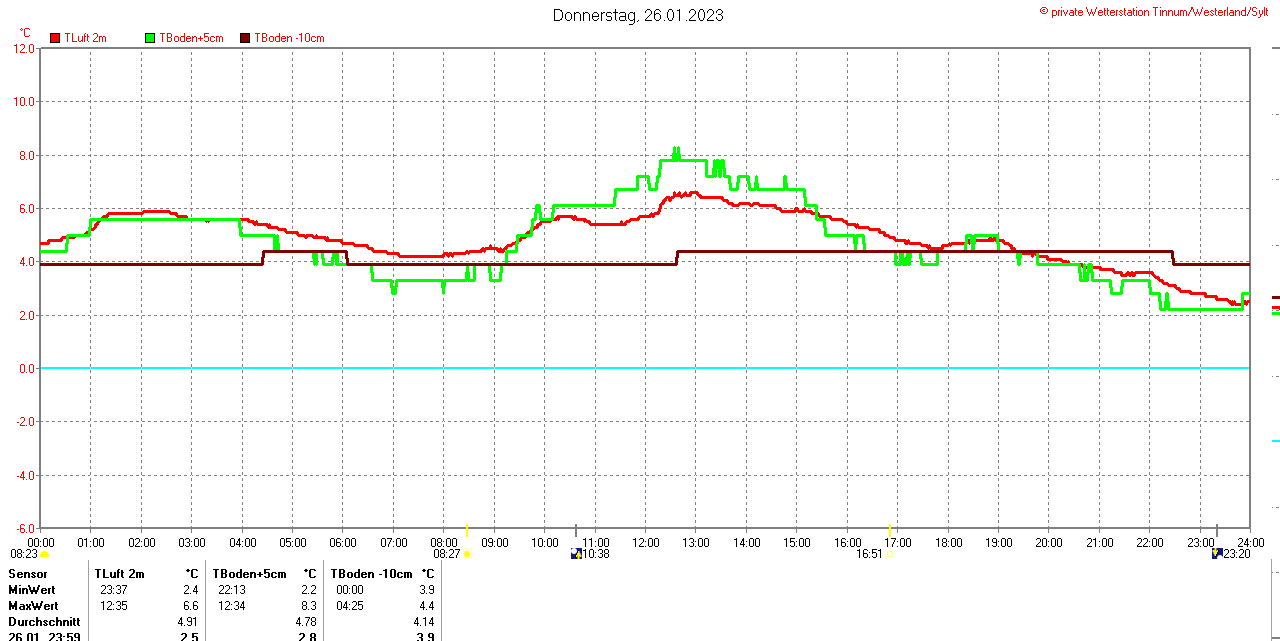1280x641 pixels.
Task: Click the 12:00 label on the time axis
Action: click(646, 542)
